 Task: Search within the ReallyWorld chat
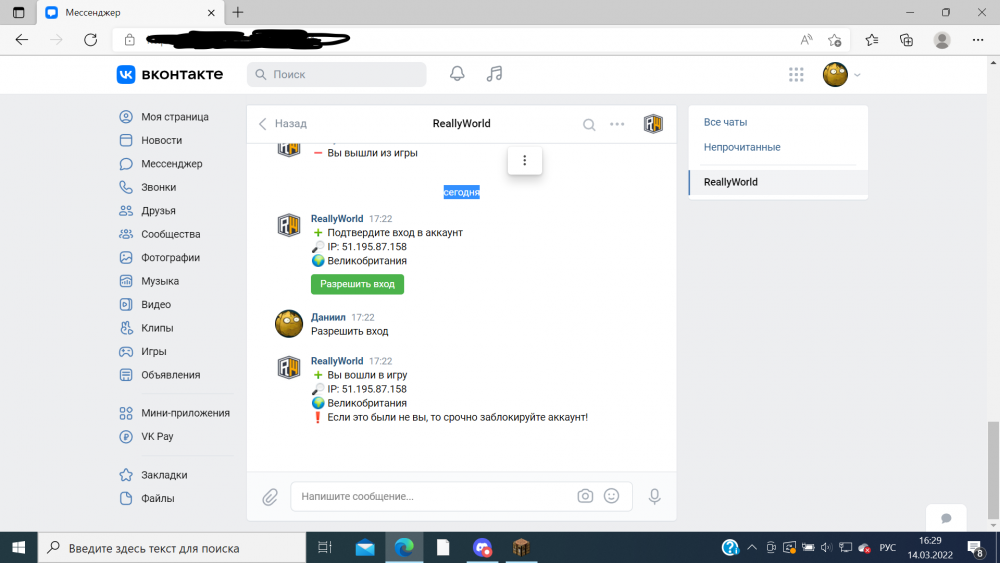[x=589, y=124]
